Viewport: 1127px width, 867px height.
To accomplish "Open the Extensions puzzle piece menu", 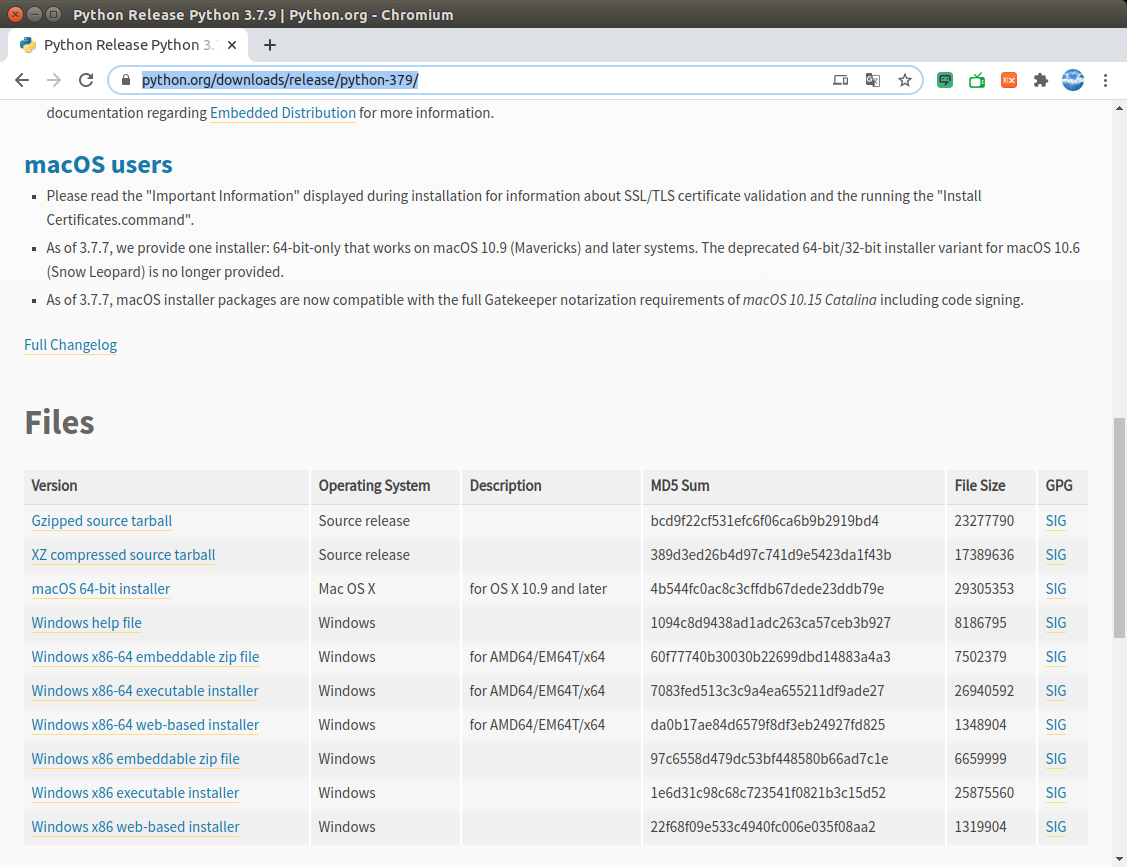I will click(x=1041, y=80).
